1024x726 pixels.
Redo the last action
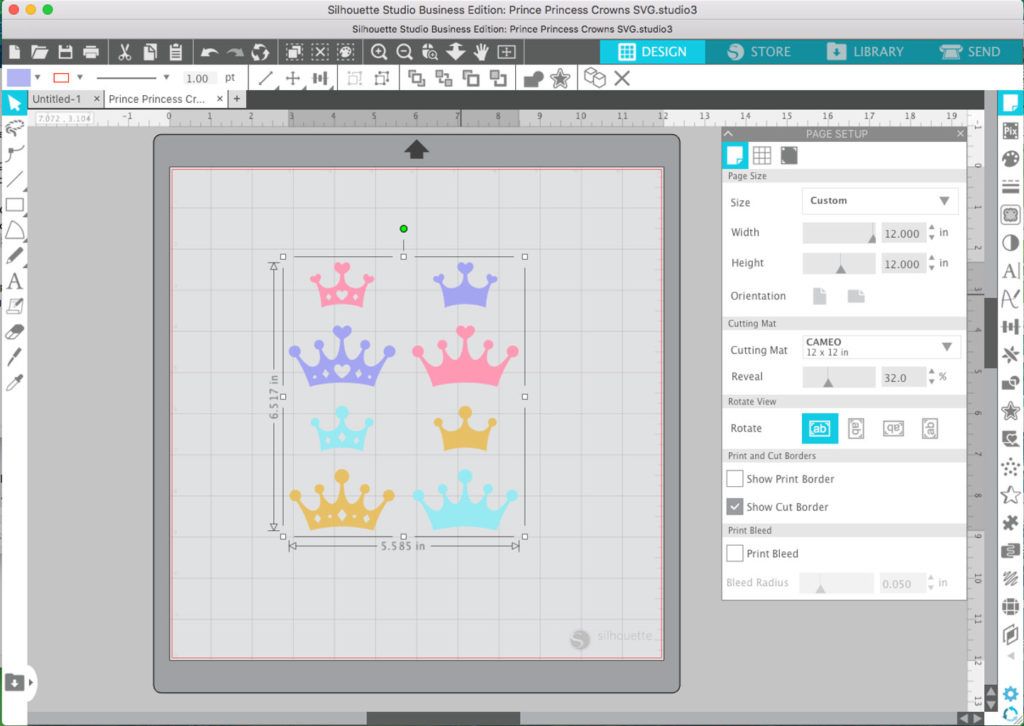[x=234, y=52]
